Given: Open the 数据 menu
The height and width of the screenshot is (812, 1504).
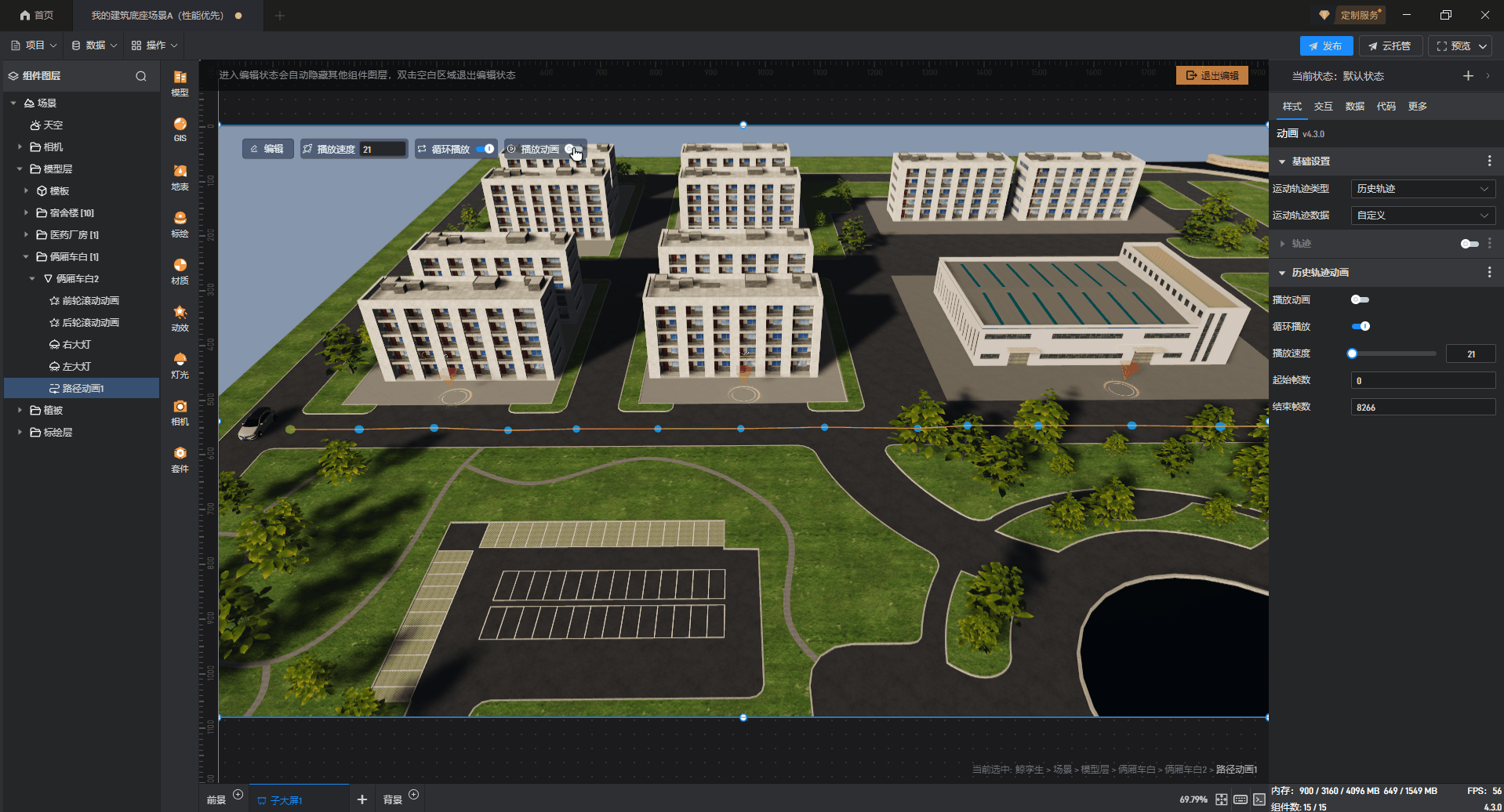Looking at the screenshot, I should click(x=94, y=45).
